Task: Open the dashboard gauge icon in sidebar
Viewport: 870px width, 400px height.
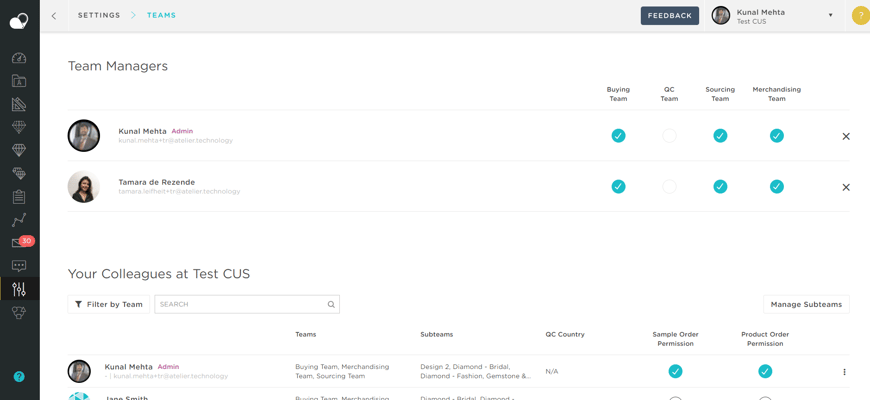Action: point(19,58)
